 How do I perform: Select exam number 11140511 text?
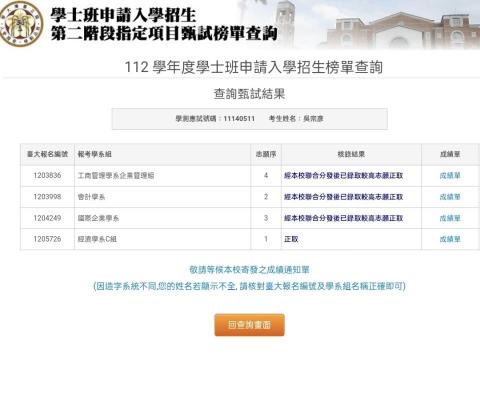(239, 119)
